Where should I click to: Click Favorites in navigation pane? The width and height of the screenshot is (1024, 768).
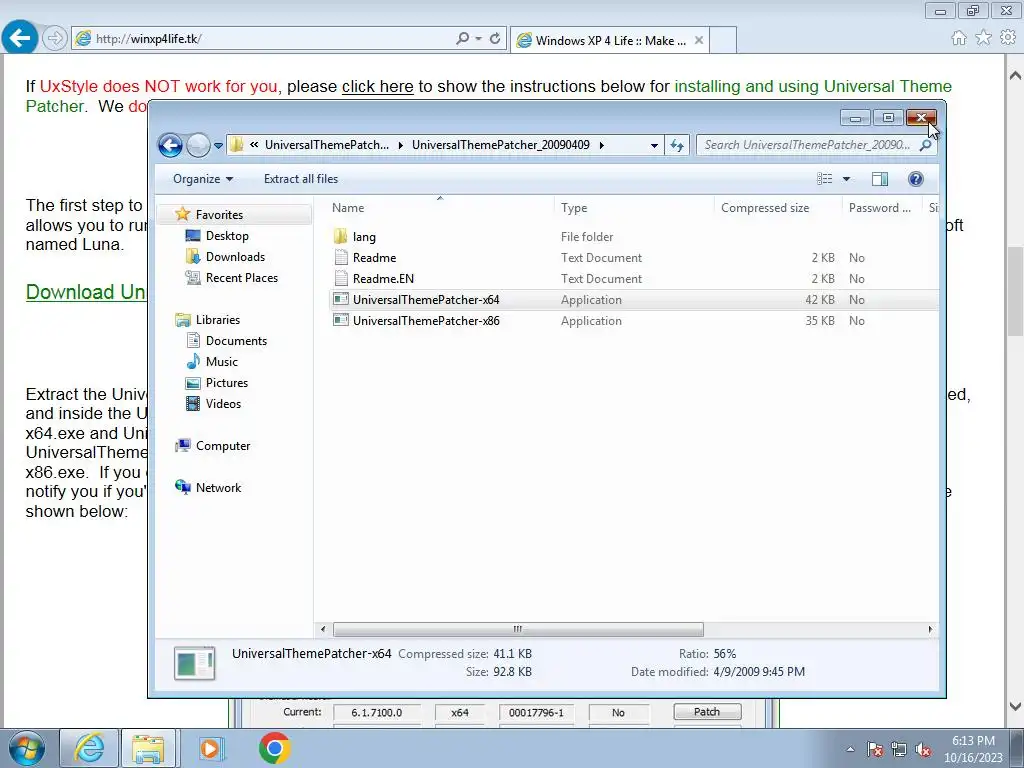coord(219,215)
